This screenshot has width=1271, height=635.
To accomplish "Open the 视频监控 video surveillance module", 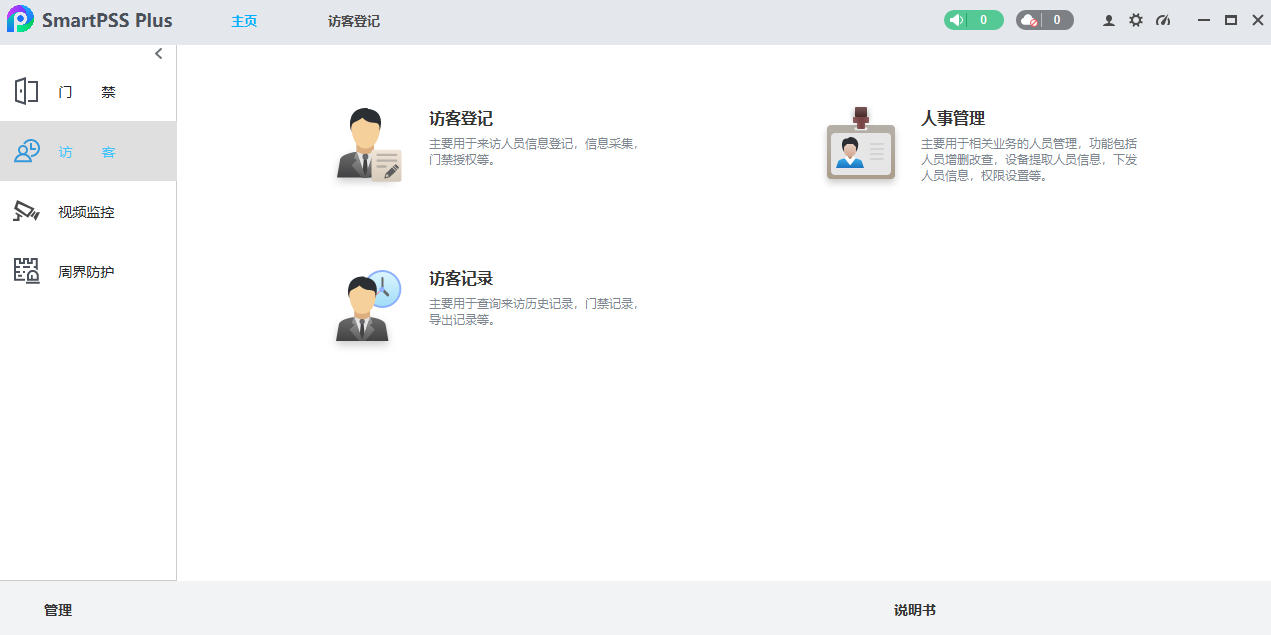I will click(x=88, y=211).
